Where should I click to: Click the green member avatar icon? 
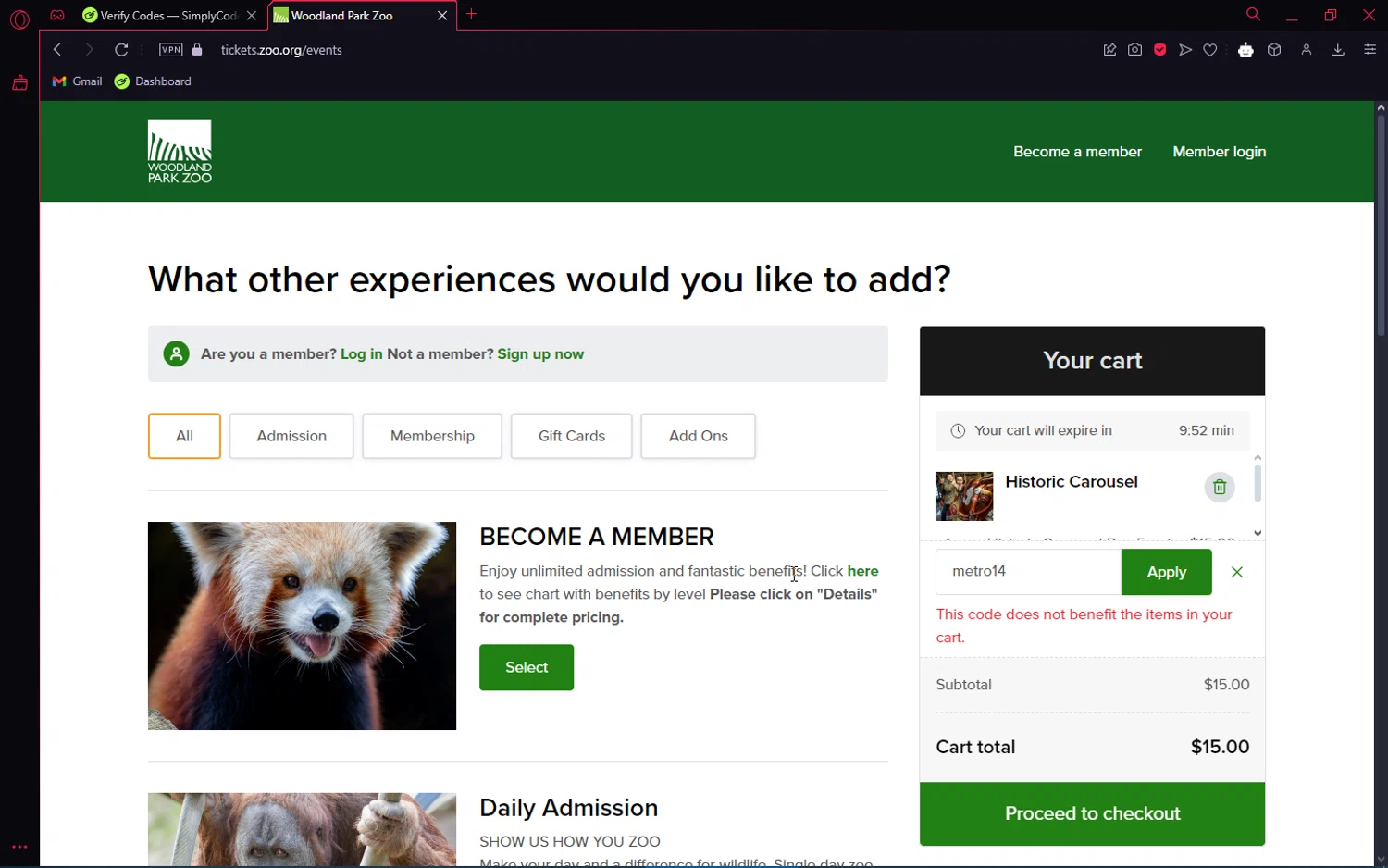(177, 353)
